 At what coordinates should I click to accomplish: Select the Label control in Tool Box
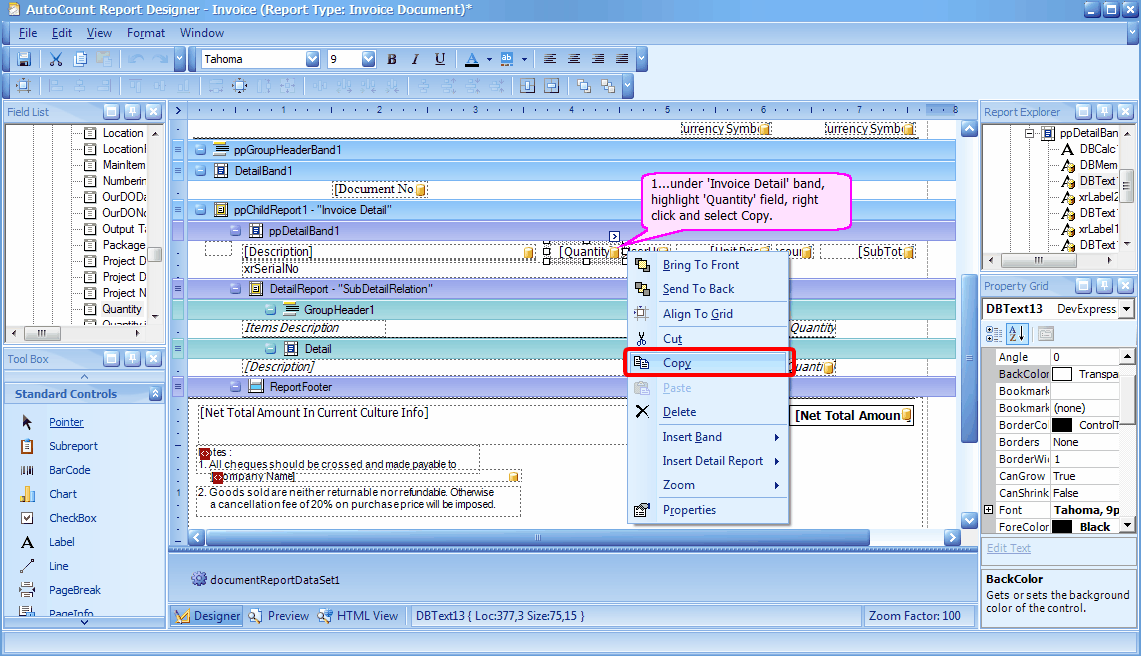(x=61, y=542)
